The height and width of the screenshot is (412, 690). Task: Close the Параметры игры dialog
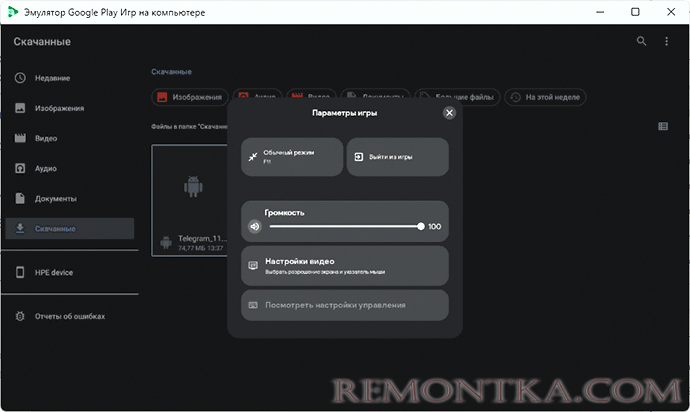click(x=449, y=113)
